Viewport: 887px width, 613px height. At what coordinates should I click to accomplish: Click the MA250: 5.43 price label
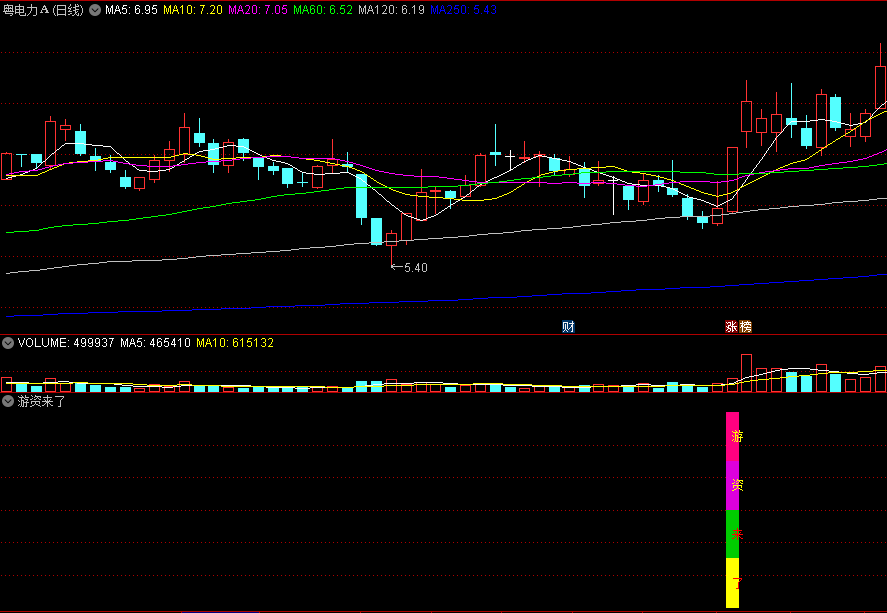coord(463,10)
